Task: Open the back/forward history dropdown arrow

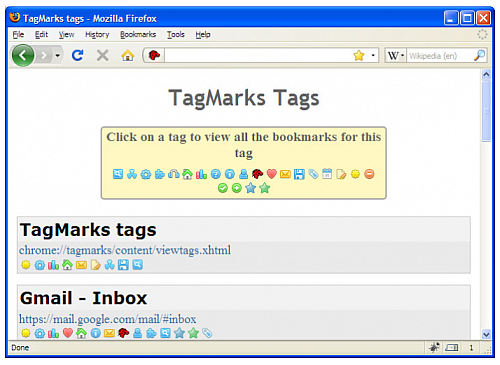Action: (58, 55)
